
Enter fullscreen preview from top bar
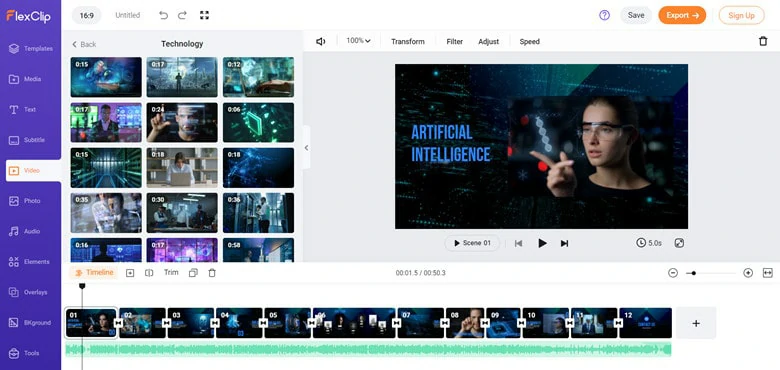point(204,15)
